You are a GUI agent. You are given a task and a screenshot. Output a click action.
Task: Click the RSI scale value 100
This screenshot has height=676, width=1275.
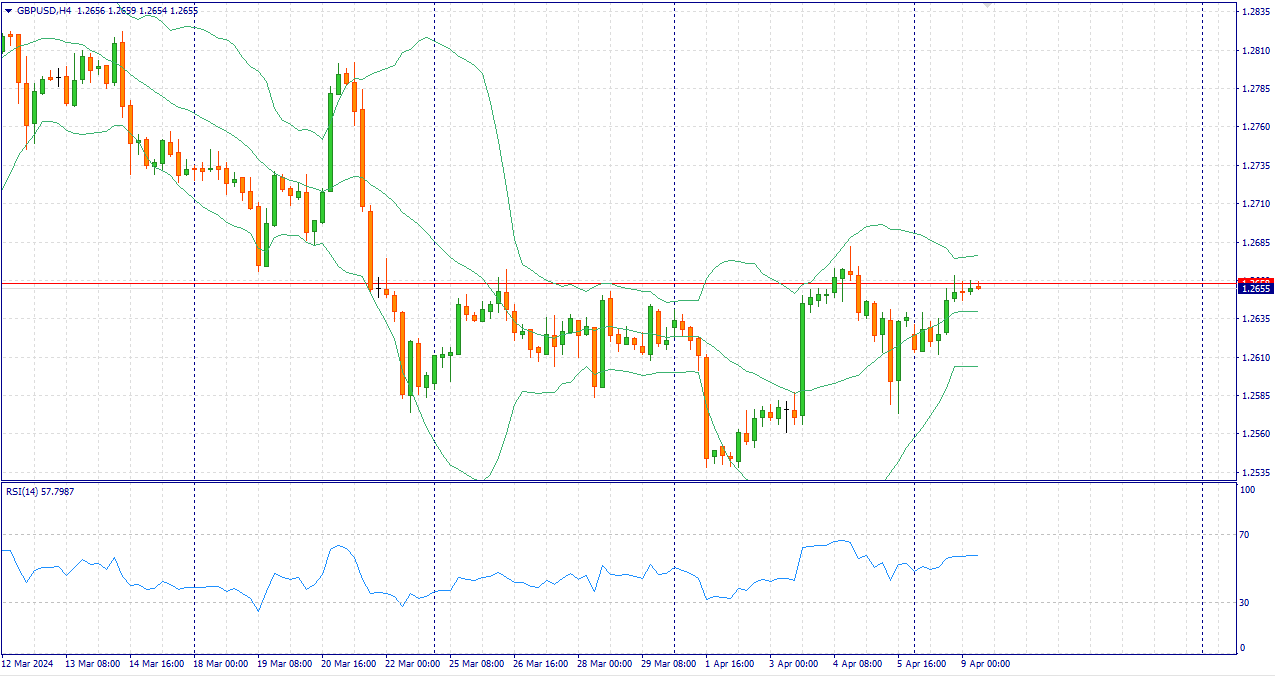tap(1247, 490)
